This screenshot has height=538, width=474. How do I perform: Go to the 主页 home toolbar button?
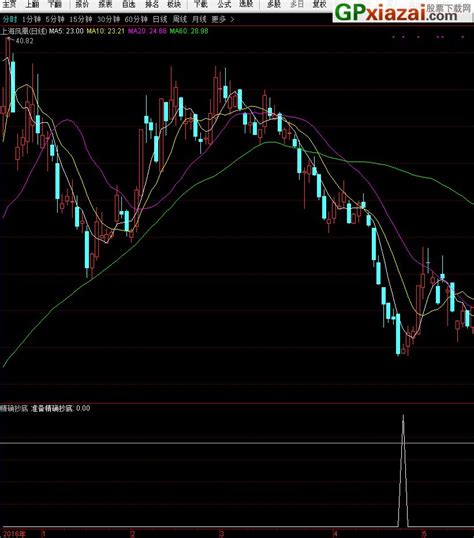point(9,4)
